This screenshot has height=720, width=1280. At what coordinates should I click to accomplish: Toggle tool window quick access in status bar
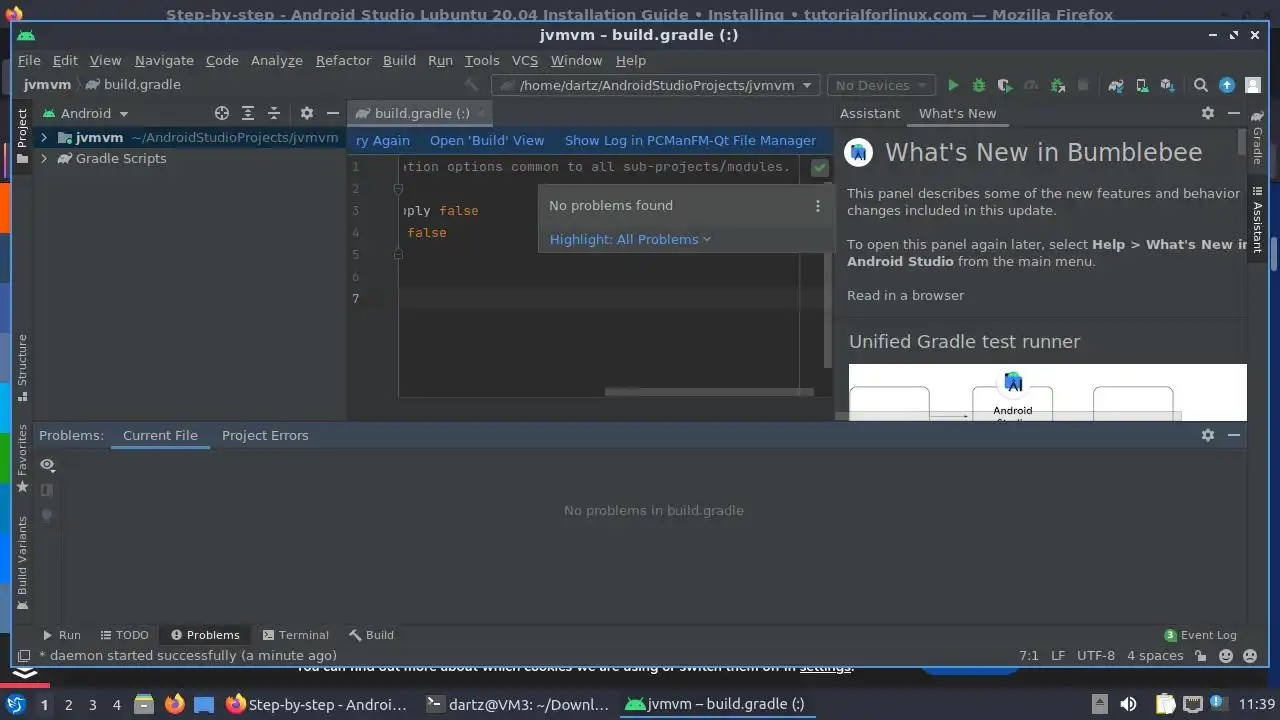click(23, 656)
